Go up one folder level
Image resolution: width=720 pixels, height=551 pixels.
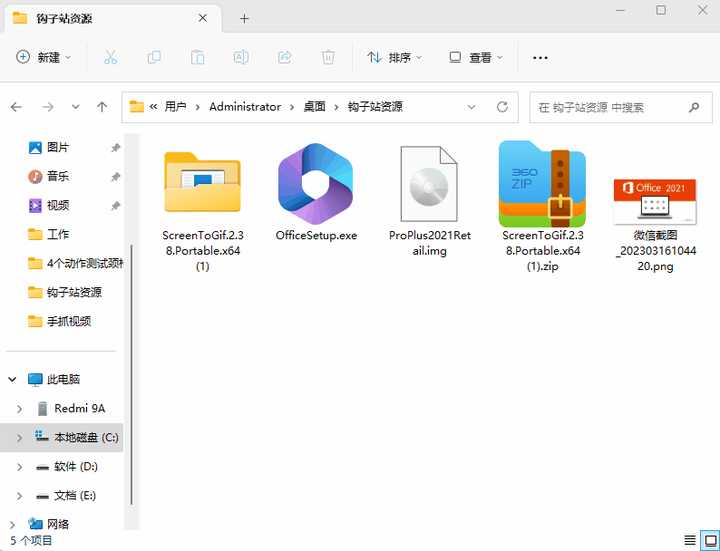coord(102,107)
